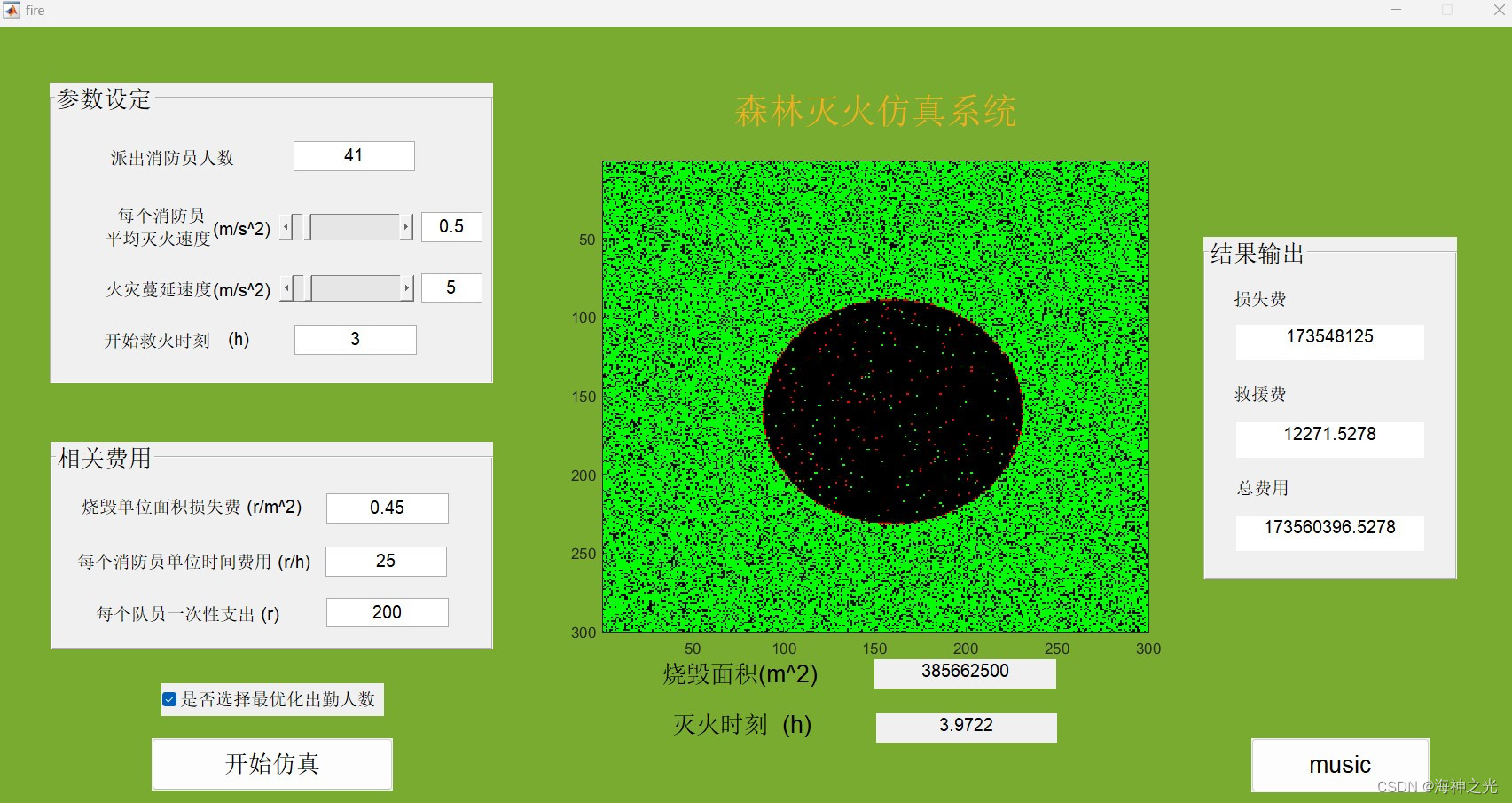
Task: Click the 派出消防员人数 label
Action: 172,158
